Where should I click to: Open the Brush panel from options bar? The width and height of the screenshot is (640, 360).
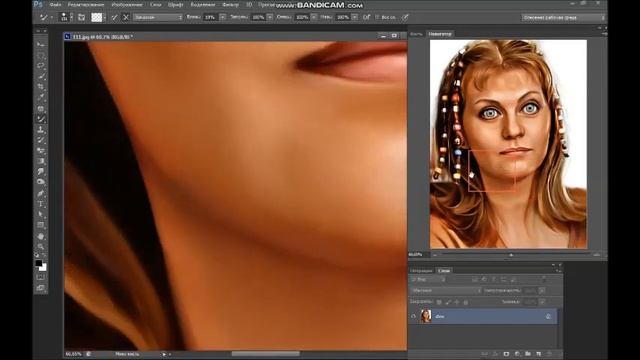pos(82,17)
